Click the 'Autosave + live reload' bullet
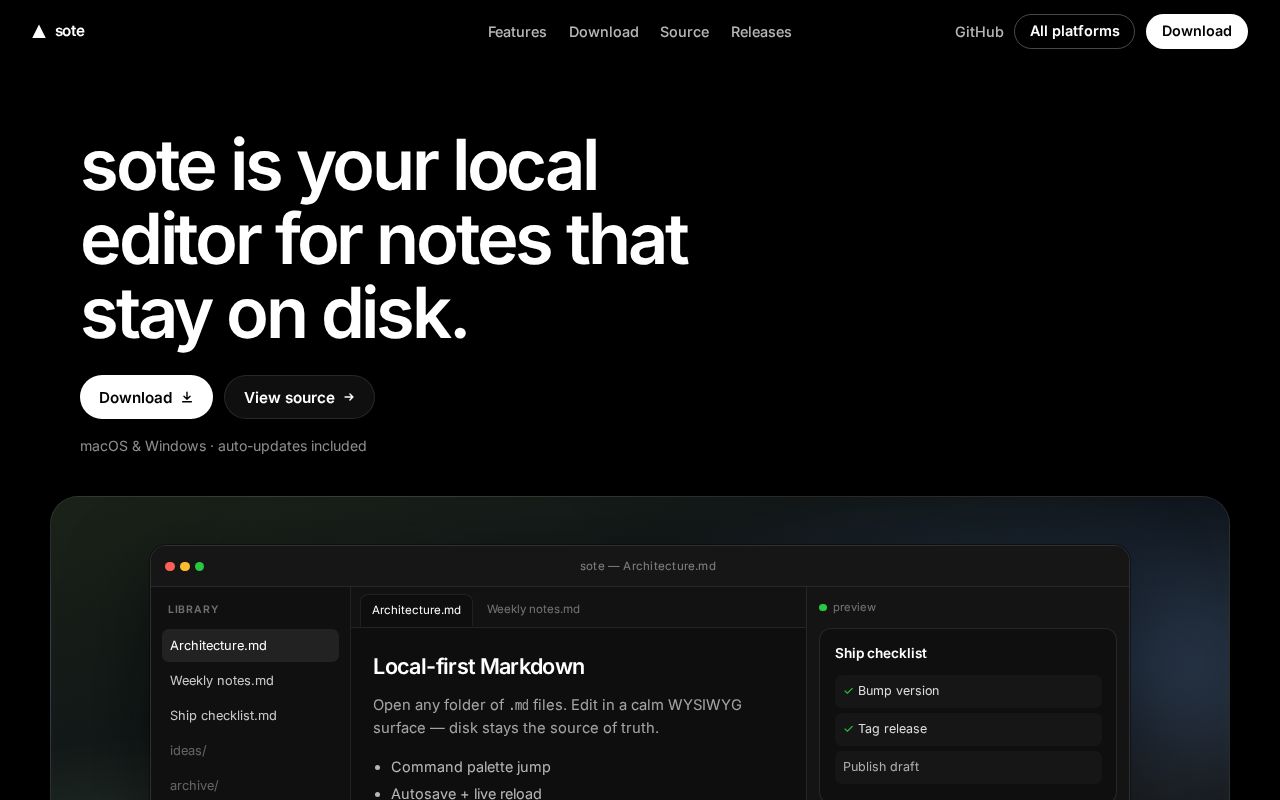Screen dimensions: 1280x800 [466, 793]
